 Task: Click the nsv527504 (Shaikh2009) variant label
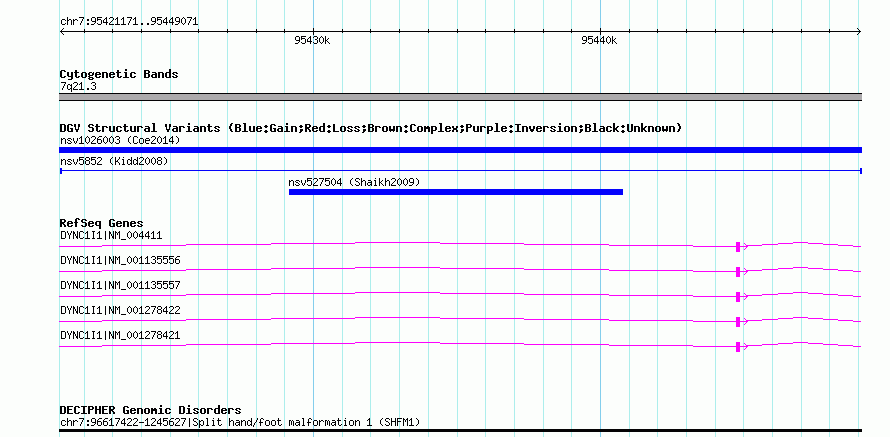(x=354, y=182)
